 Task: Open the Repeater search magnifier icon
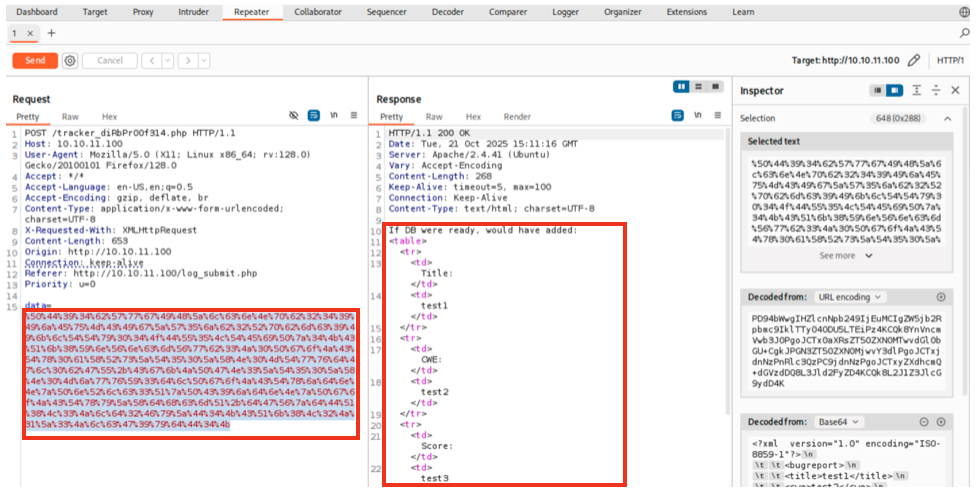coord(965,33)
